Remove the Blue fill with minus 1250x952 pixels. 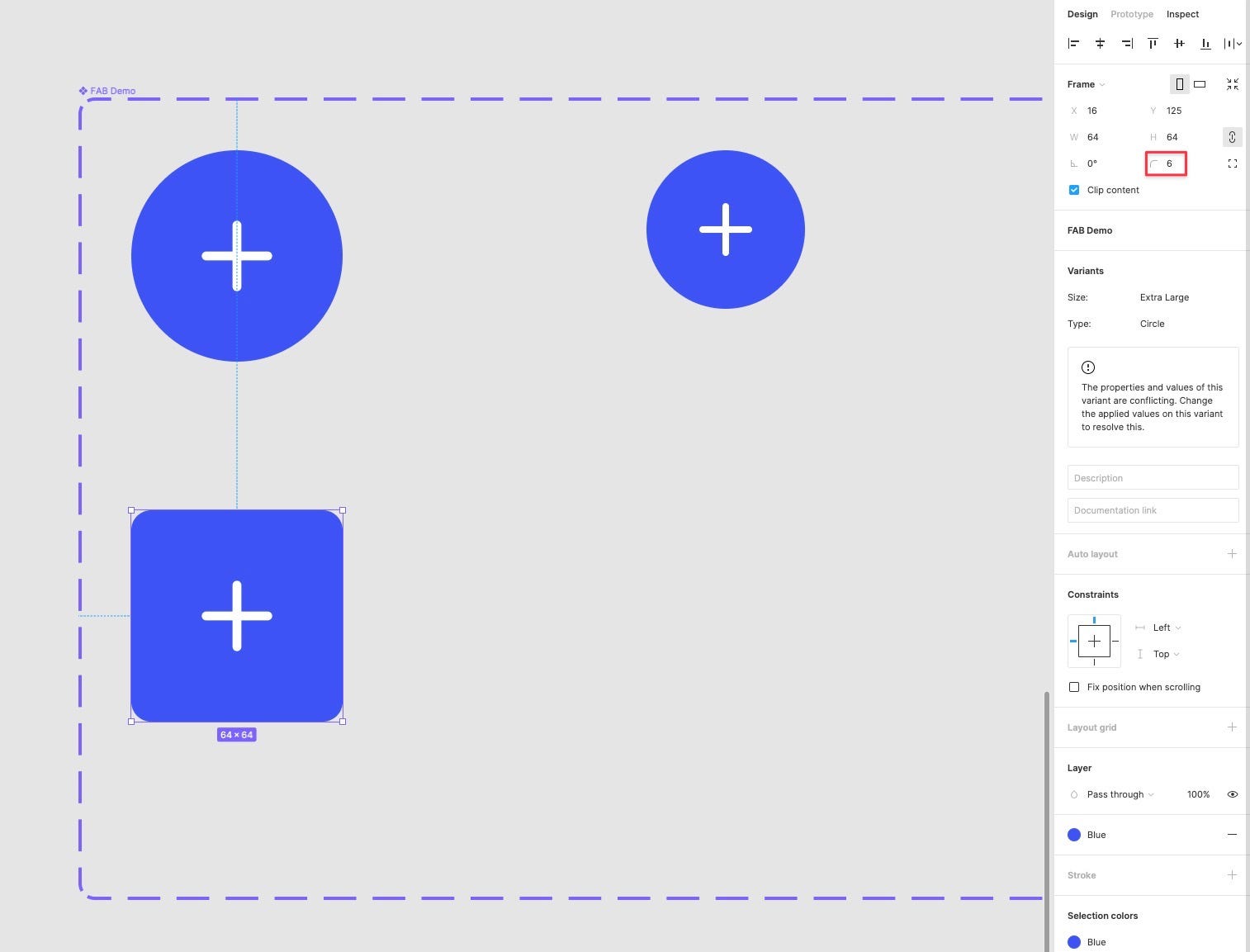[x=1232, y=835]
